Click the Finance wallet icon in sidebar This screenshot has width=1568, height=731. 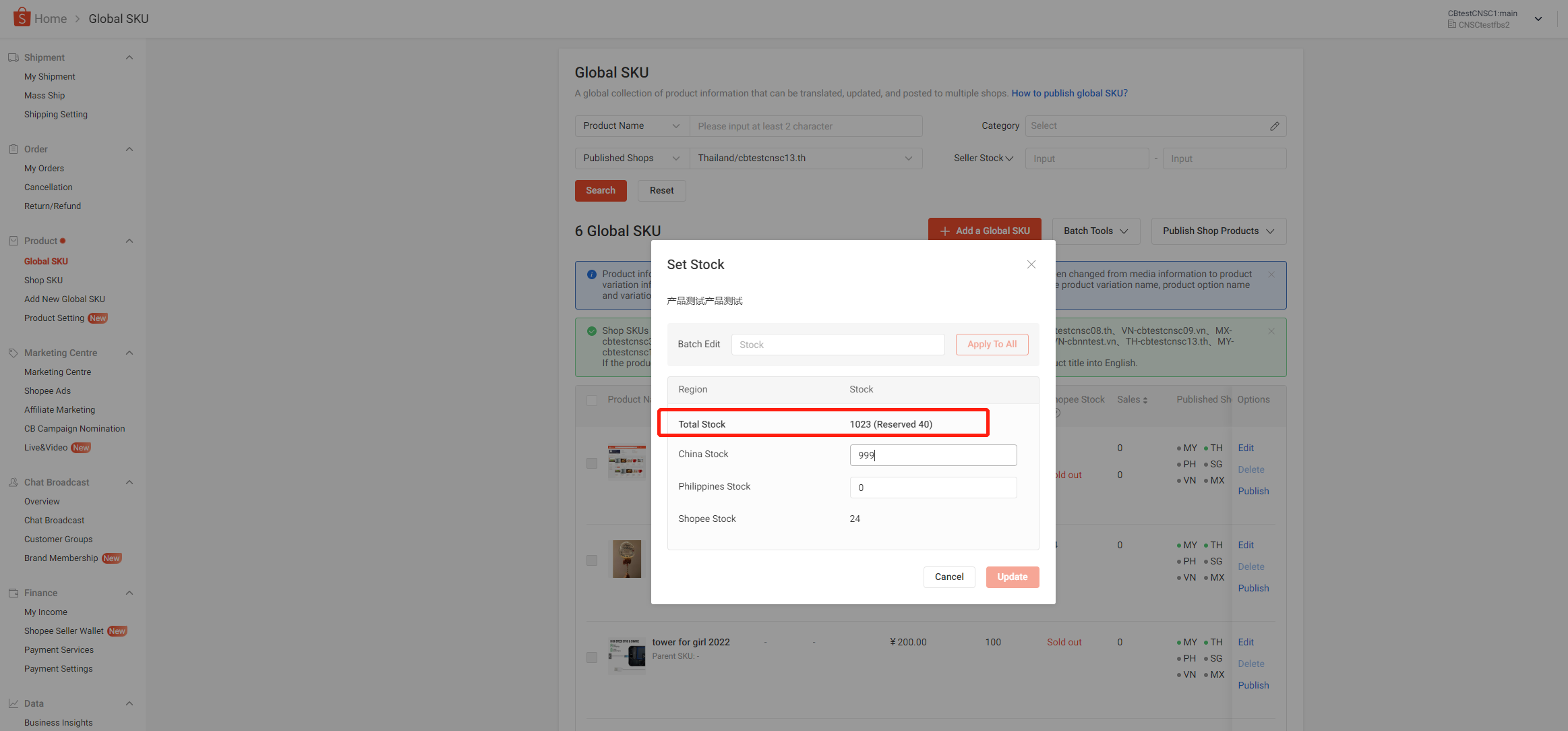click(x=13, y=593)
